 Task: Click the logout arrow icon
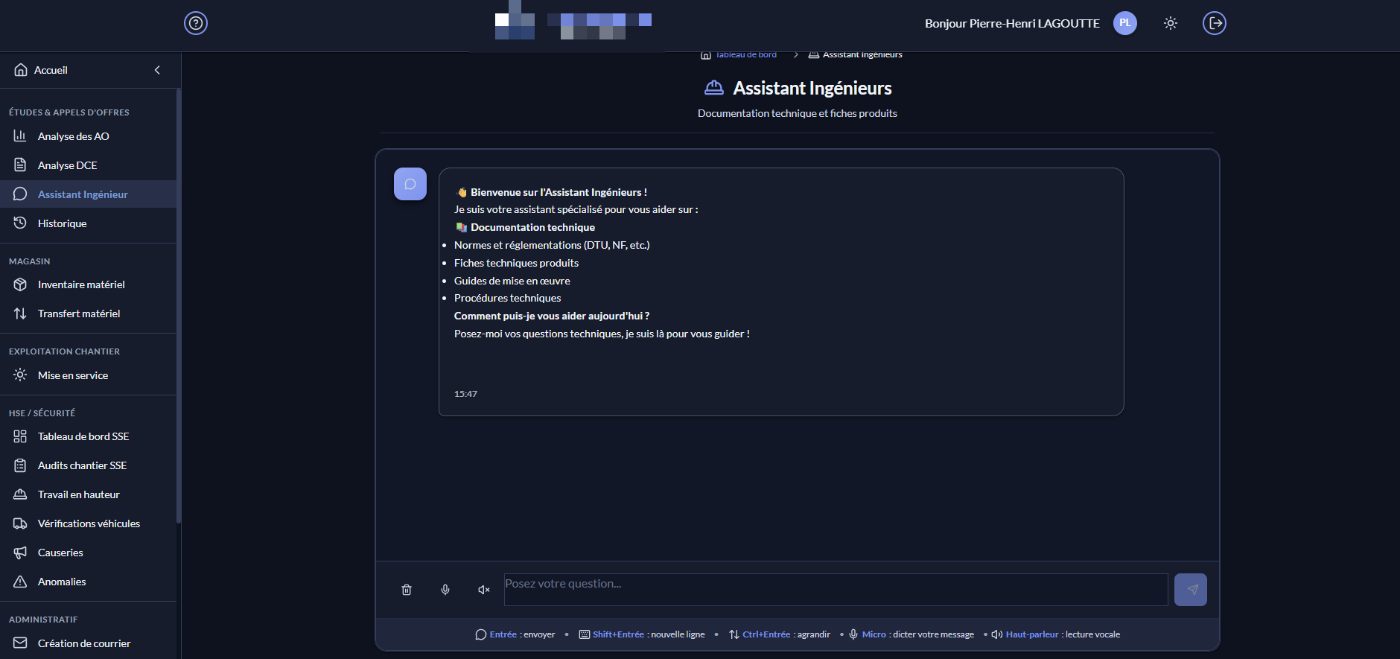(x=1214, y=23)
